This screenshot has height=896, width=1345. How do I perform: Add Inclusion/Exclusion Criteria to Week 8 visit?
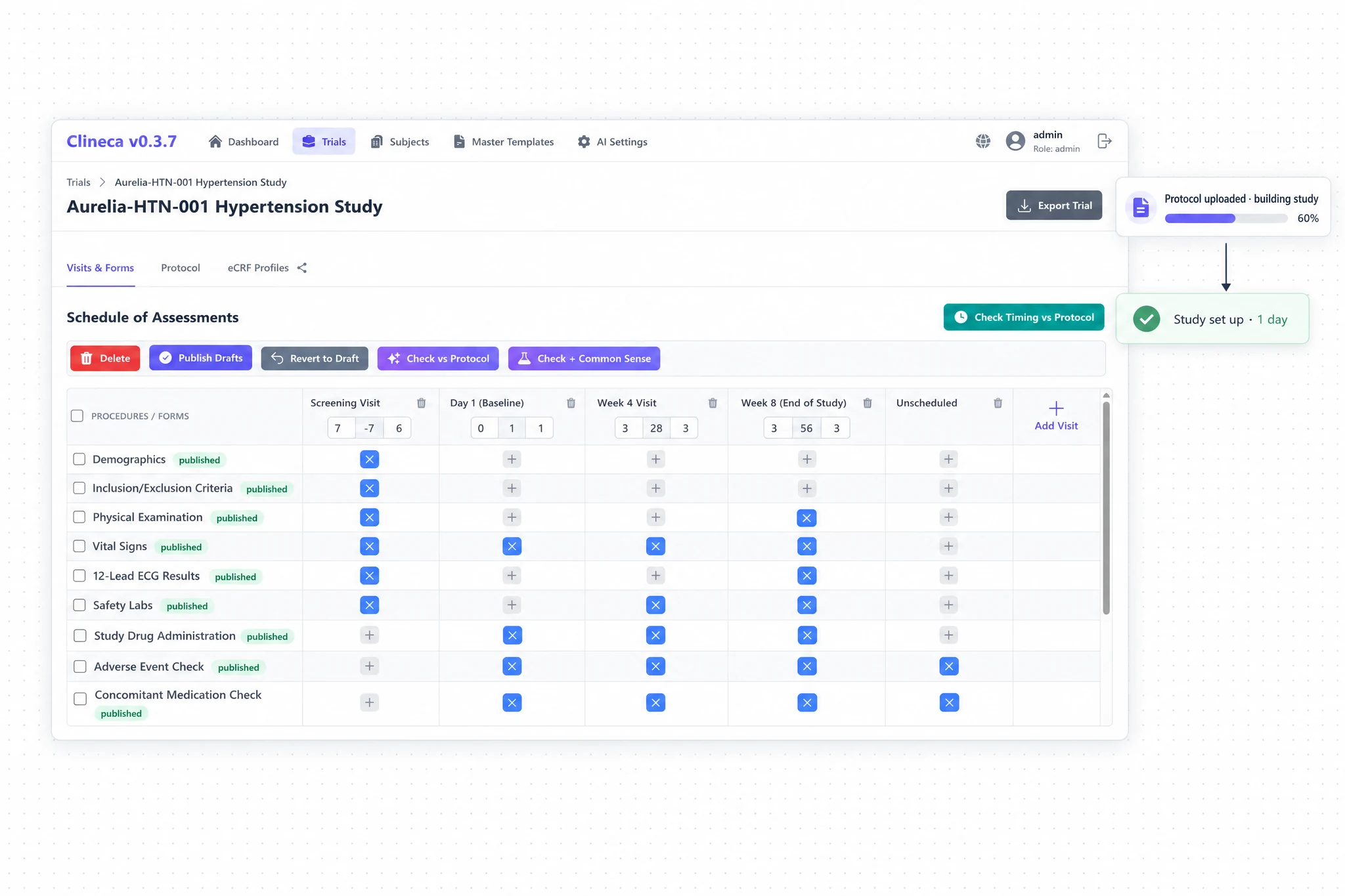pyautogui.click(x=807, y=488)
